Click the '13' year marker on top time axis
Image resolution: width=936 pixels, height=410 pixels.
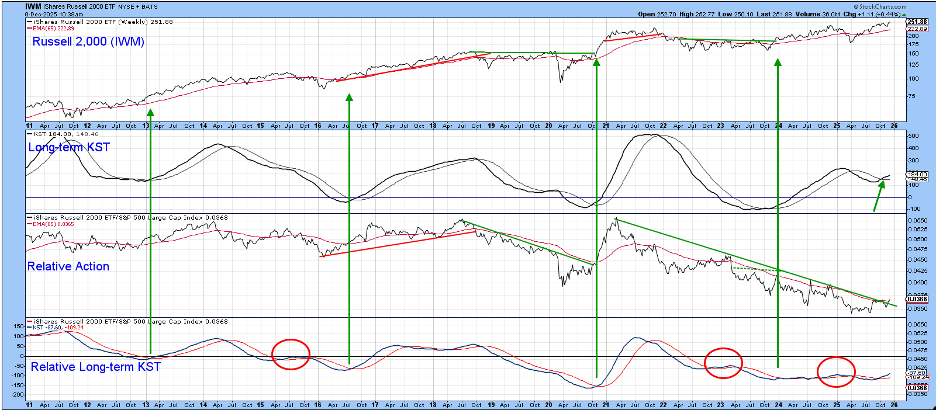point(148,127)
